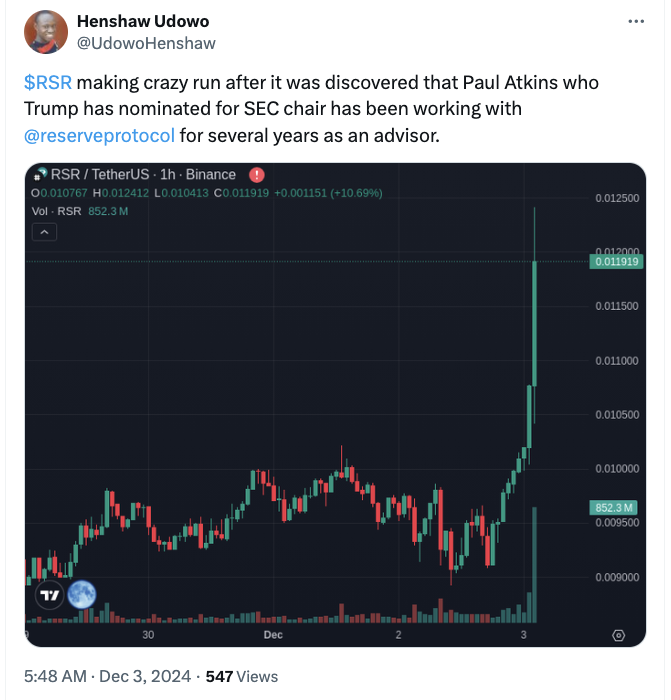The height and width of the screenshot is (700, 671).
Task: Click the TradingView logo badge
Action: (x=50, y=595)
